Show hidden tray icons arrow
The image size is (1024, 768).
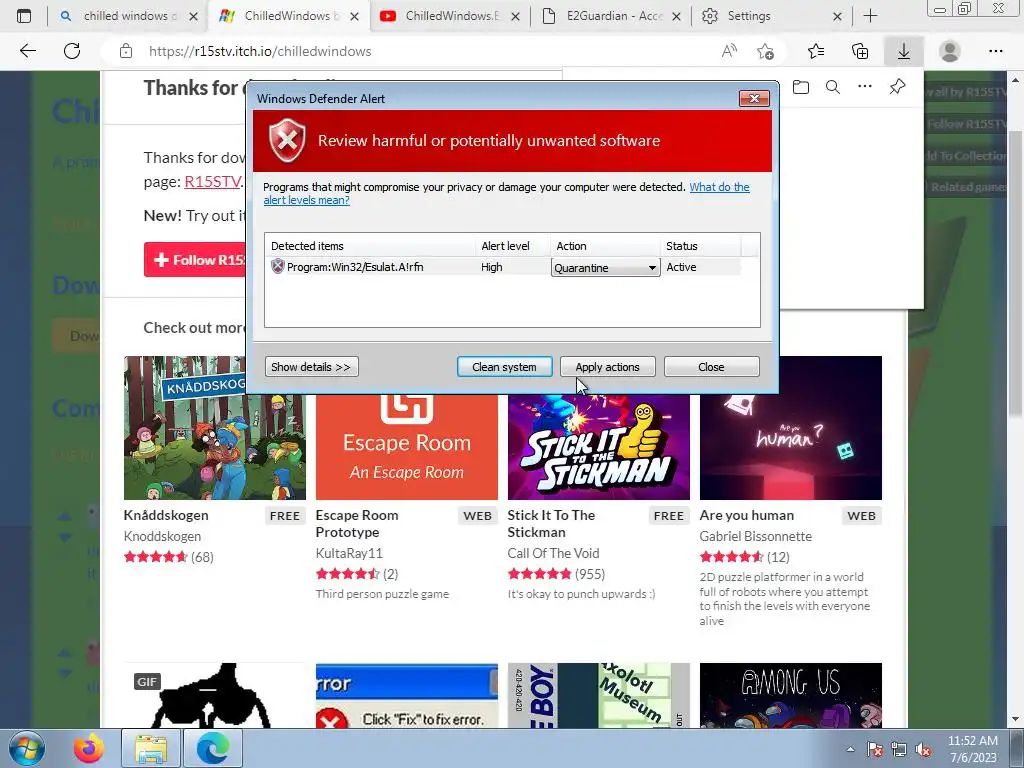click(850, 749)
